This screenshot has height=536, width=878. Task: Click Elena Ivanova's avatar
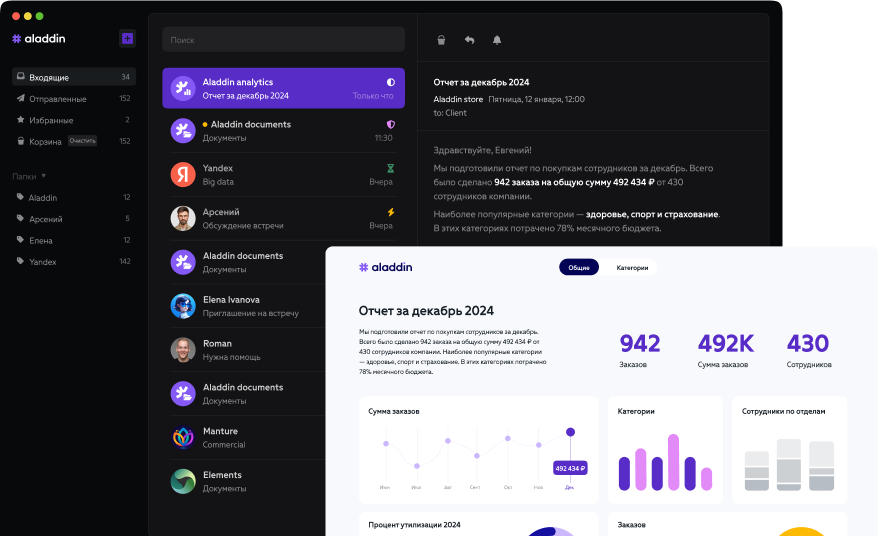coord(183,306)
